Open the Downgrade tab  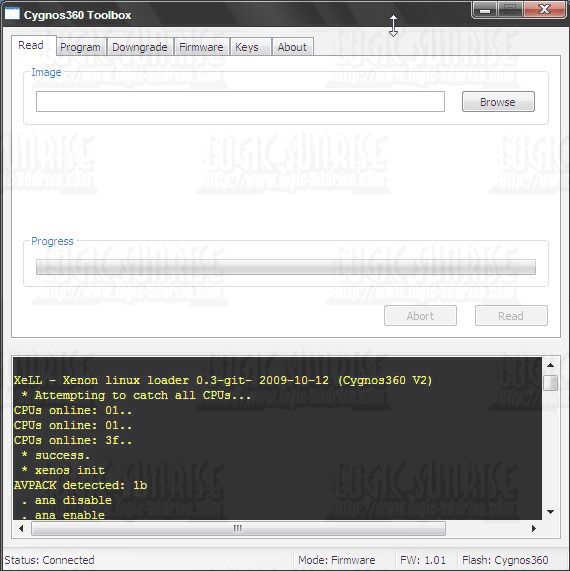pos(140,47)
